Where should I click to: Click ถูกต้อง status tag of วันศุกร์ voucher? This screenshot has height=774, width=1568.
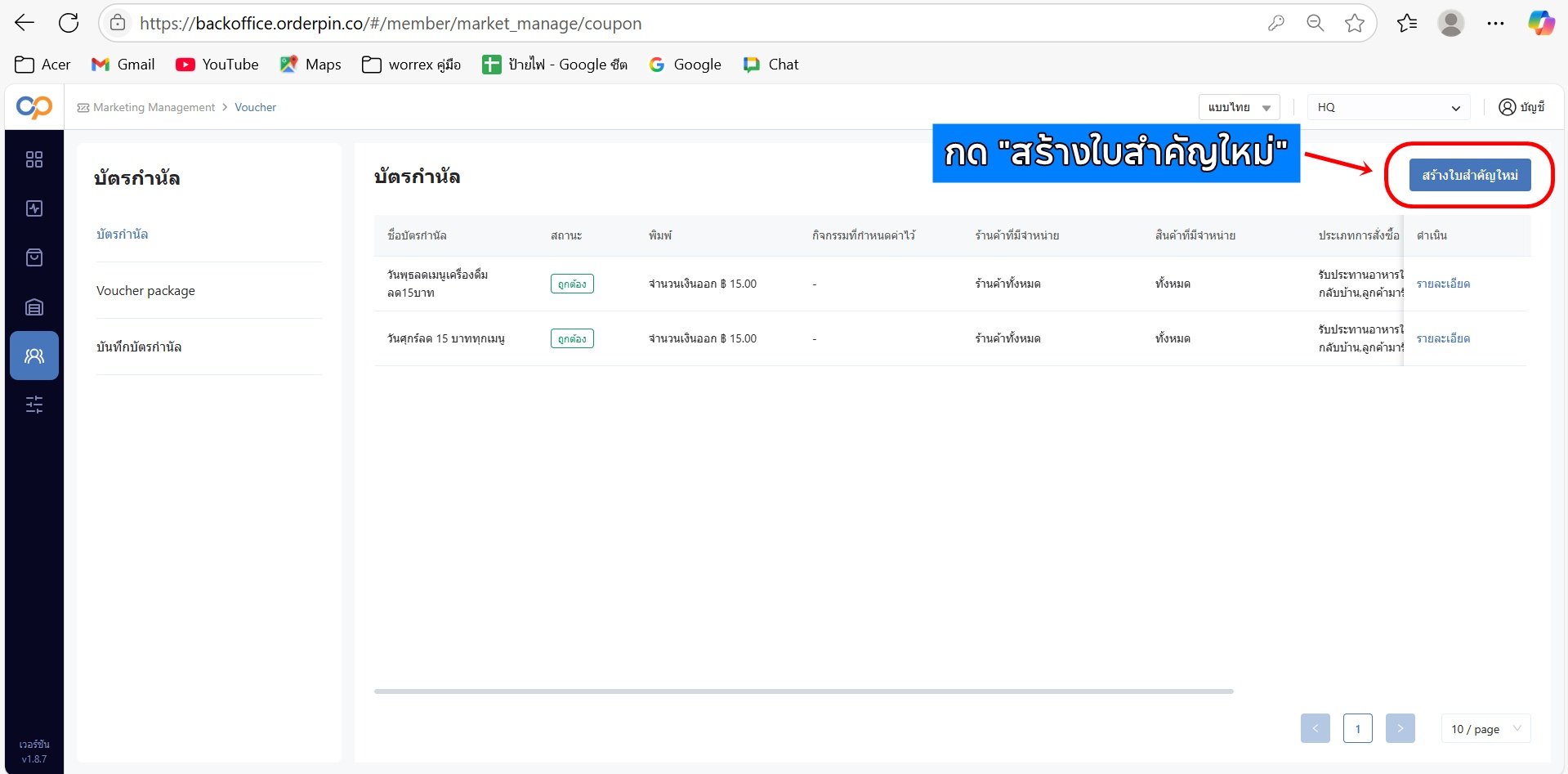(x=572, y=338)
